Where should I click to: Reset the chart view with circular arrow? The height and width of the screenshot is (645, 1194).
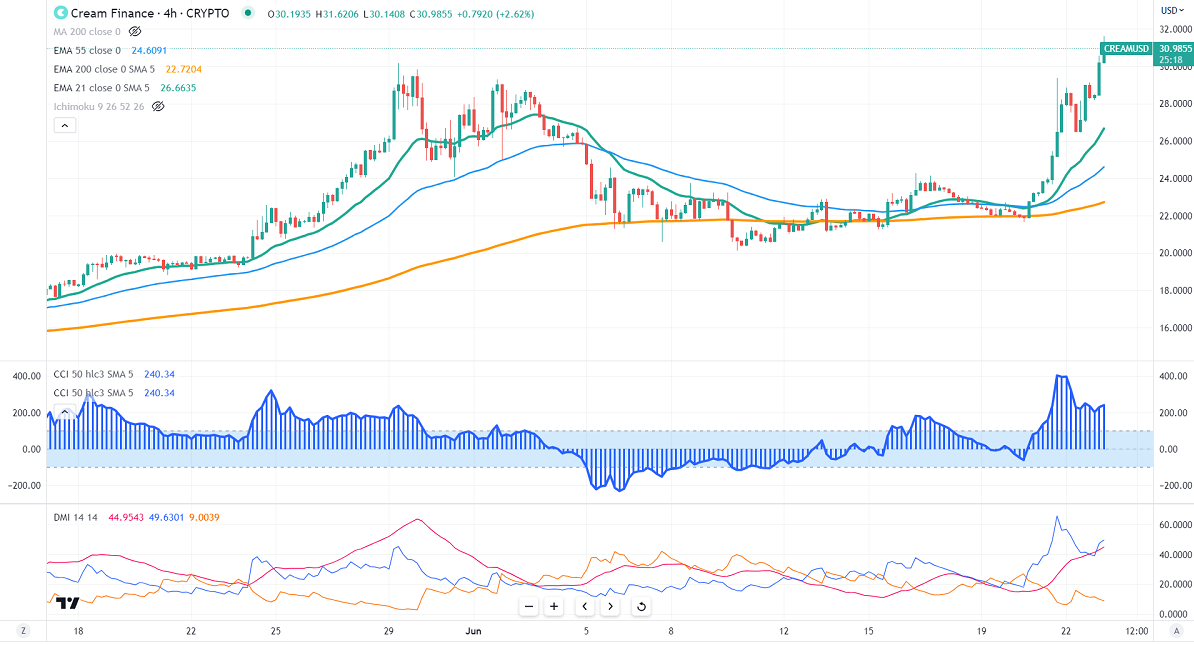coord(641,607)
